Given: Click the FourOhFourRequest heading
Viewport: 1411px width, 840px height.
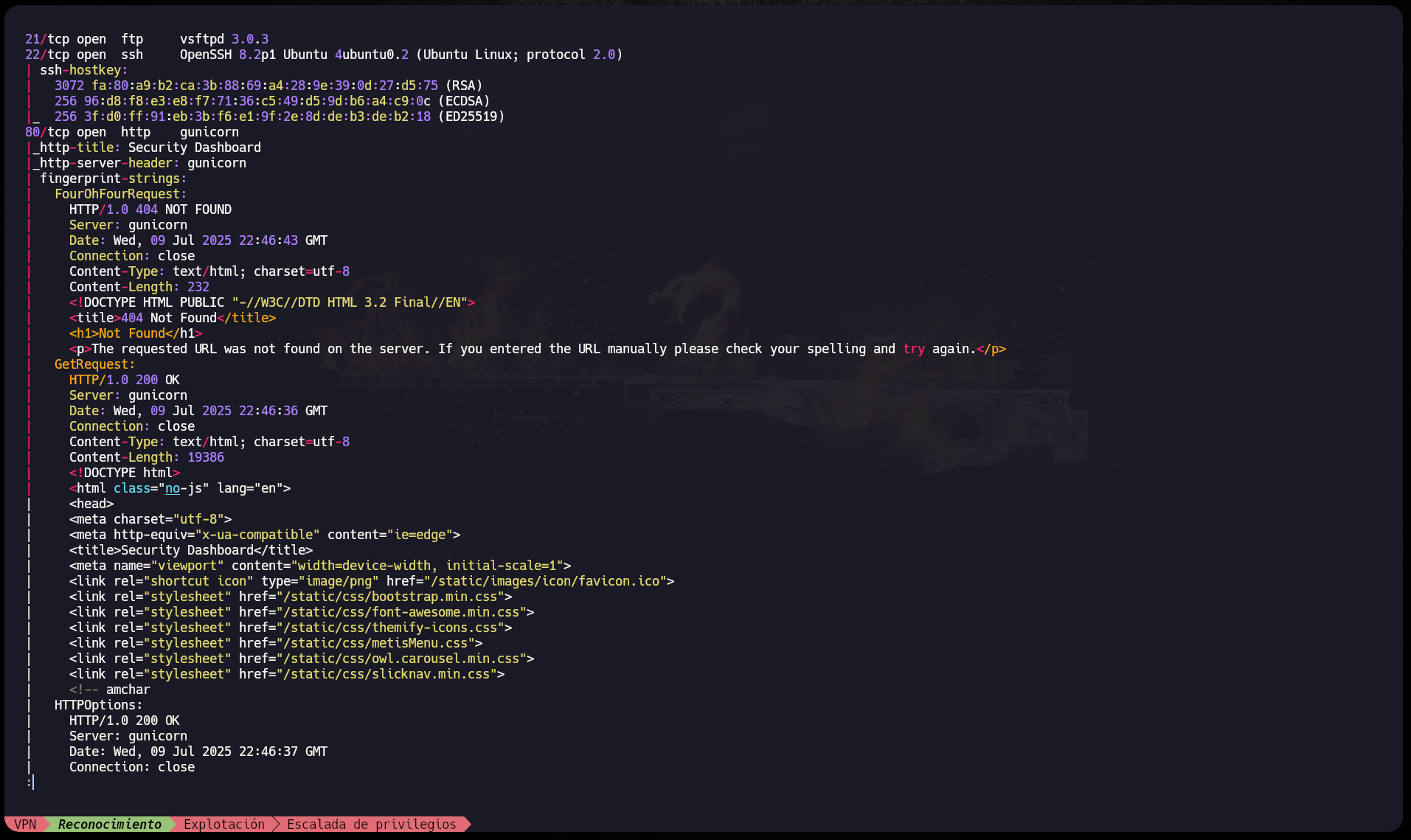Looking at the screenshot, I should coord(120,194).
